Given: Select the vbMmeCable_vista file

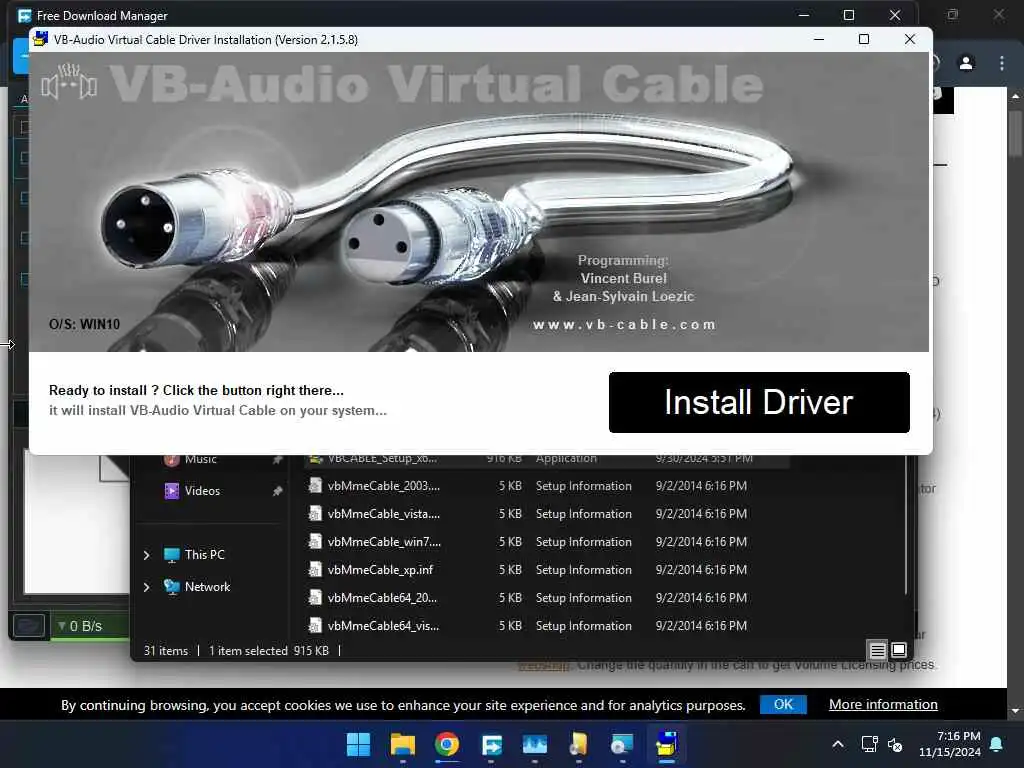Looking at the screenshot, I should [x=383, y=514].
